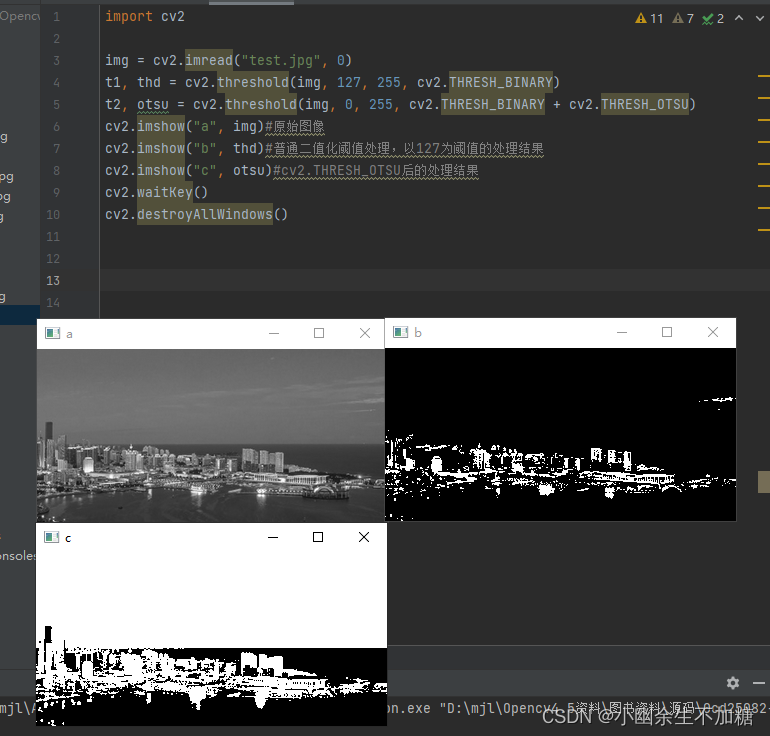The height and width of the screenshot is (736, 770).
Task: Hide the run tool window
Action: tap(759, 683)
